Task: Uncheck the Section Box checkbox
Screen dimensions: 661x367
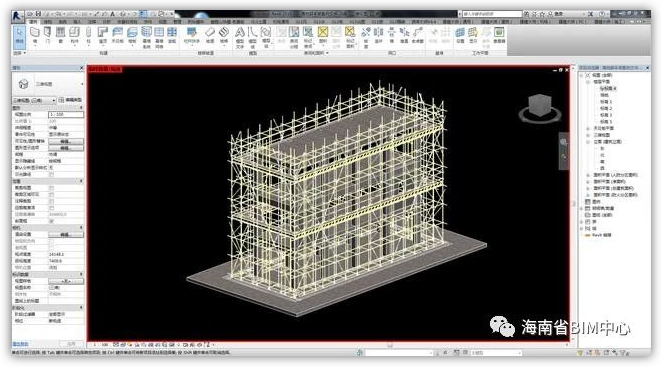Action: pyautogui.click(x=51, y=221)
